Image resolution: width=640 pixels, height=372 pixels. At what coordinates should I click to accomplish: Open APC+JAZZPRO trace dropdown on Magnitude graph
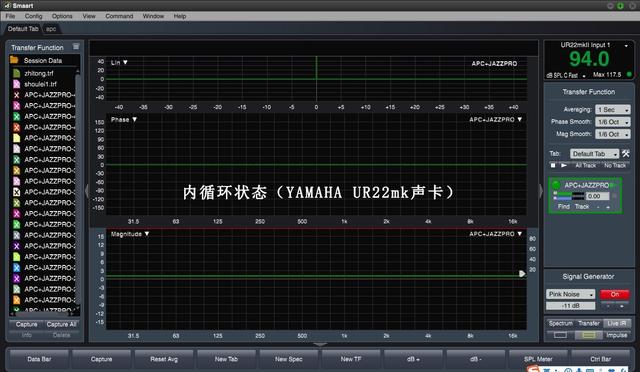click(496, 234)
